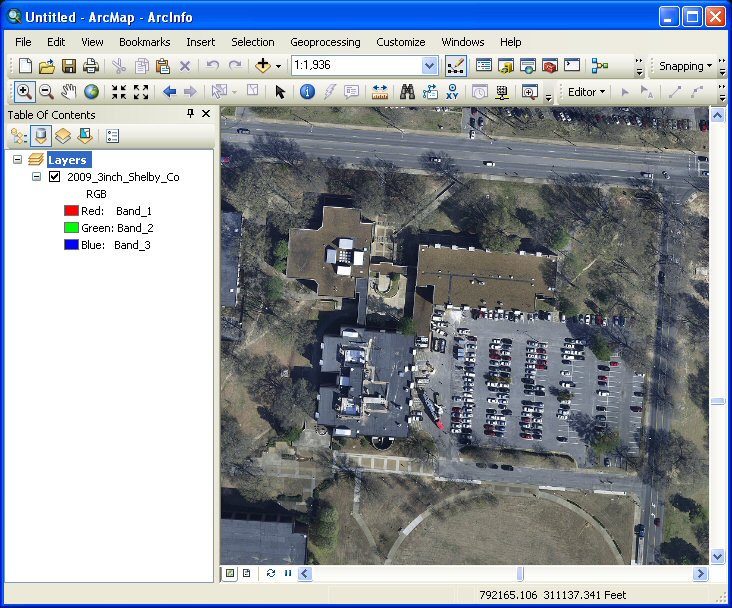Click Fixed Zoom In arrows
This screenshot has height=608, width=732.
[x=119, y=92]
